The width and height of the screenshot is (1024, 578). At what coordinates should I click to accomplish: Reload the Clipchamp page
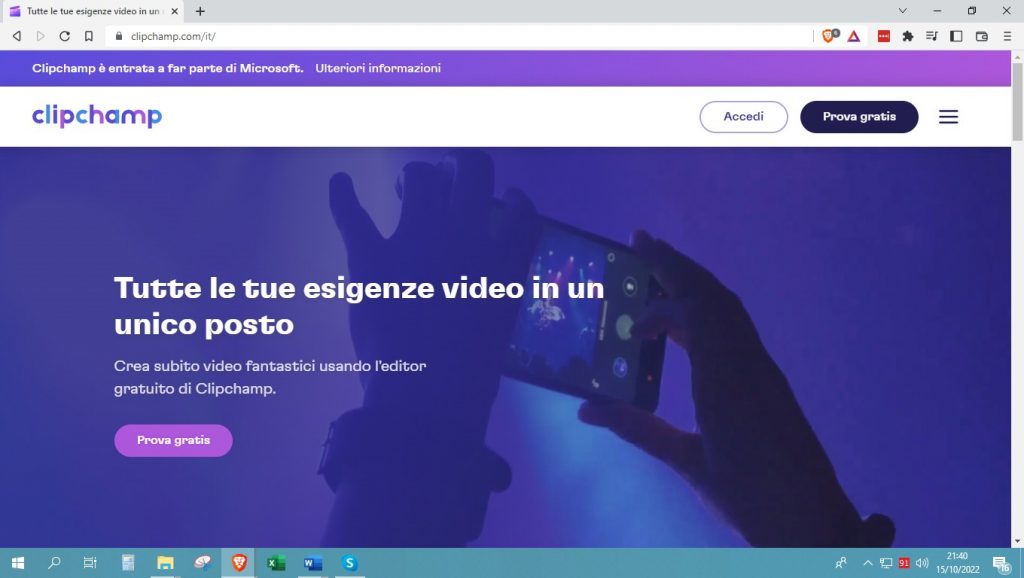point(64,35)
